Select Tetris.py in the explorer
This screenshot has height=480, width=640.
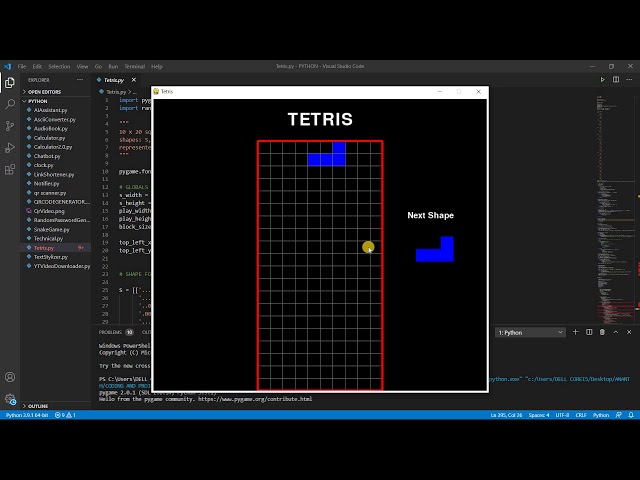click(44, 248)
